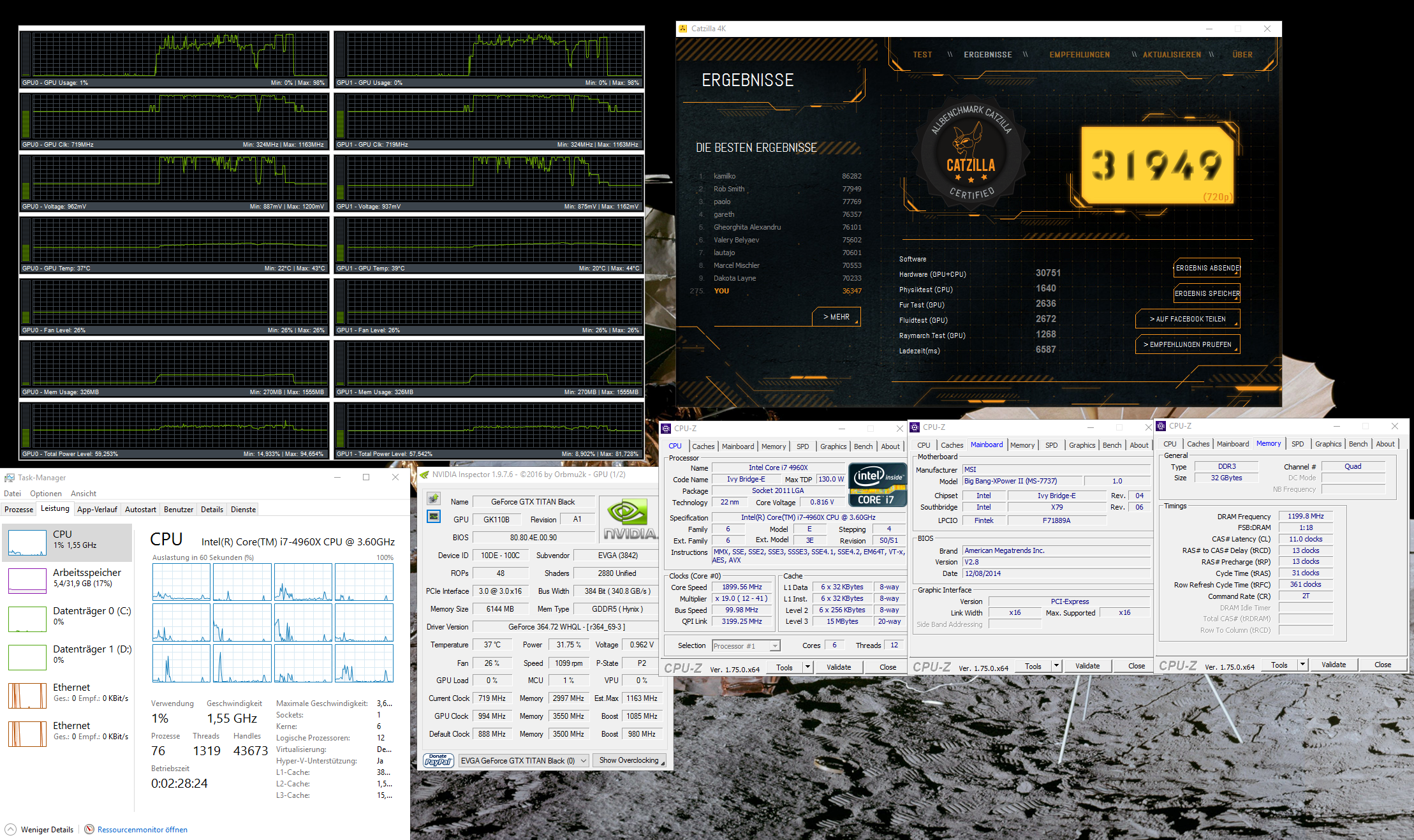The height and width of the screenshot is (840, 1414).
Task: Open Tools dropdown arrow in CPU-Z CPU window
Action: point(807,667)
